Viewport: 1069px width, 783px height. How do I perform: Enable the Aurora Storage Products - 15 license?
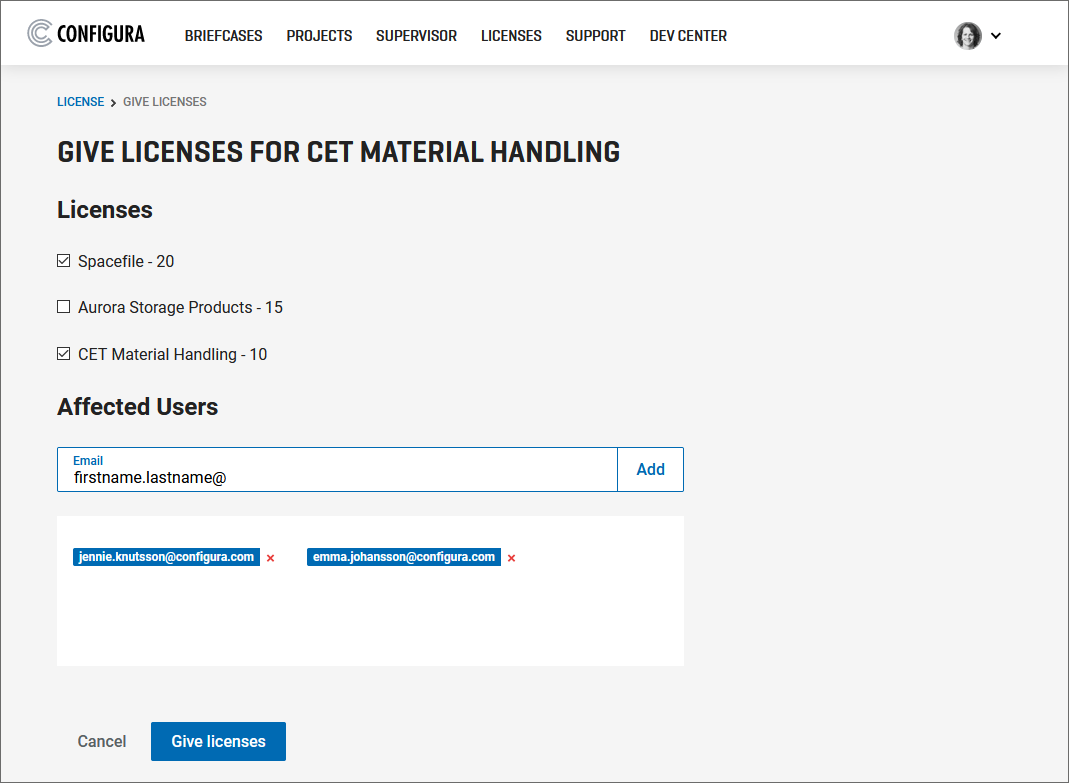tap(63, 306)
